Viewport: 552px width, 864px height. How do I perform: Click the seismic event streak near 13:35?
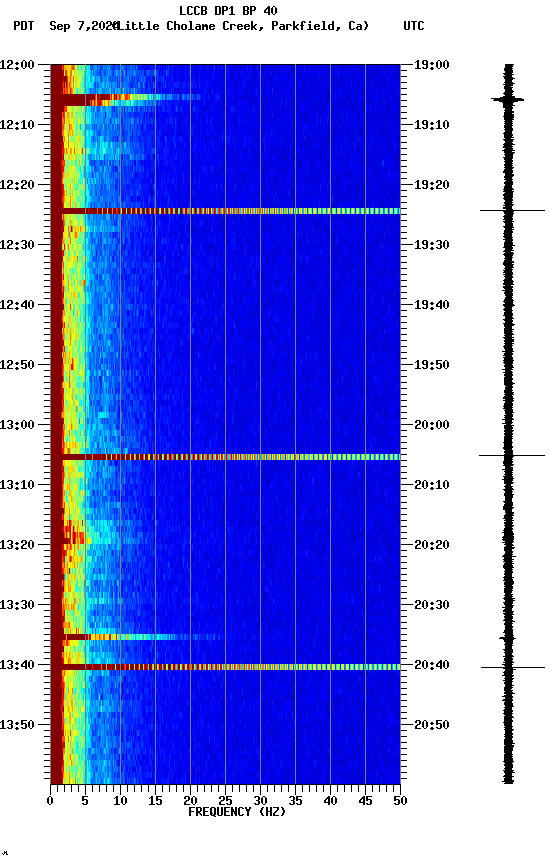pyautogui.click(x=137, y=637)
